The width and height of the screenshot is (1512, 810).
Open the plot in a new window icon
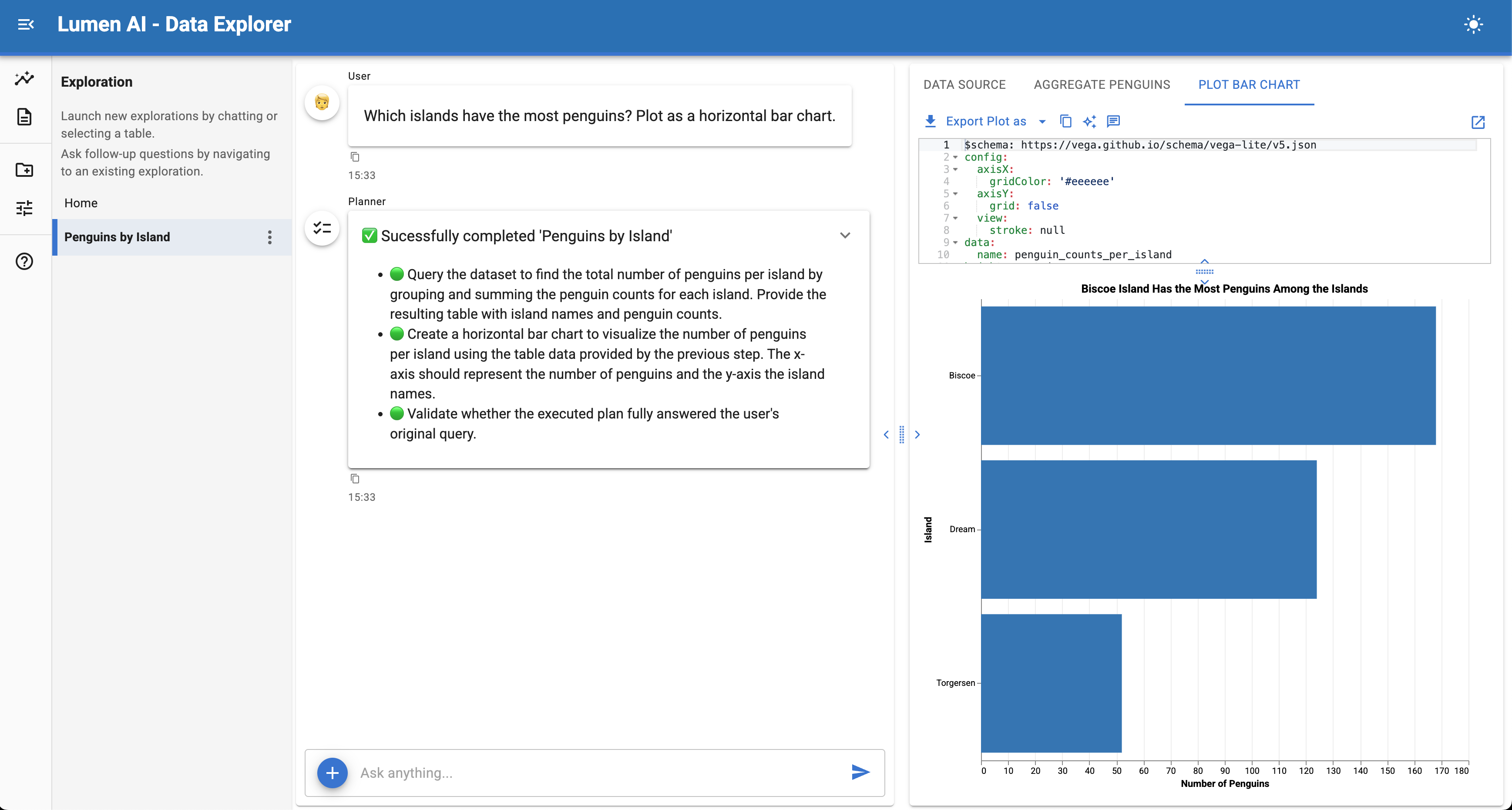1478,122
